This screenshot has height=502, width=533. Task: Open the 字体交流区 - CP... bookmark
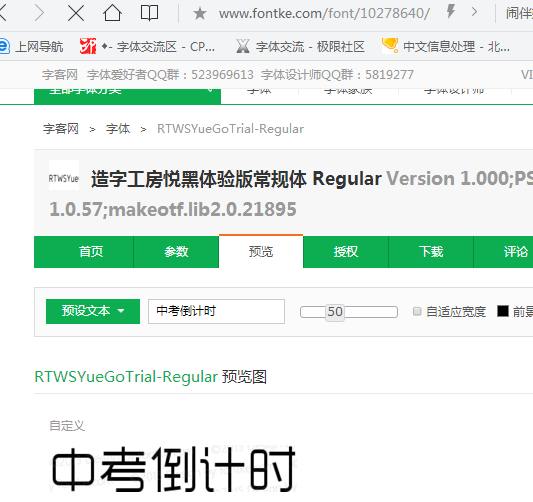(x=147, y=47)
